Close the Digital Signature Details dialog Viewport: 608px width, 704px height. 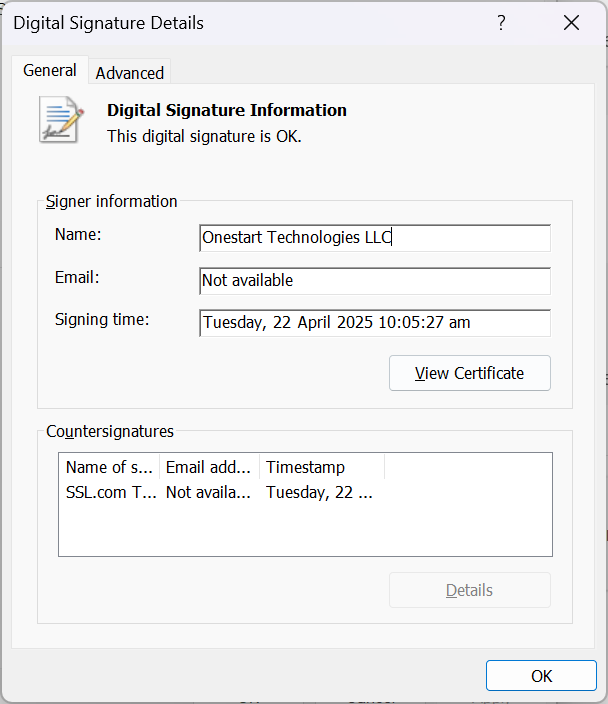coord(571,22)
